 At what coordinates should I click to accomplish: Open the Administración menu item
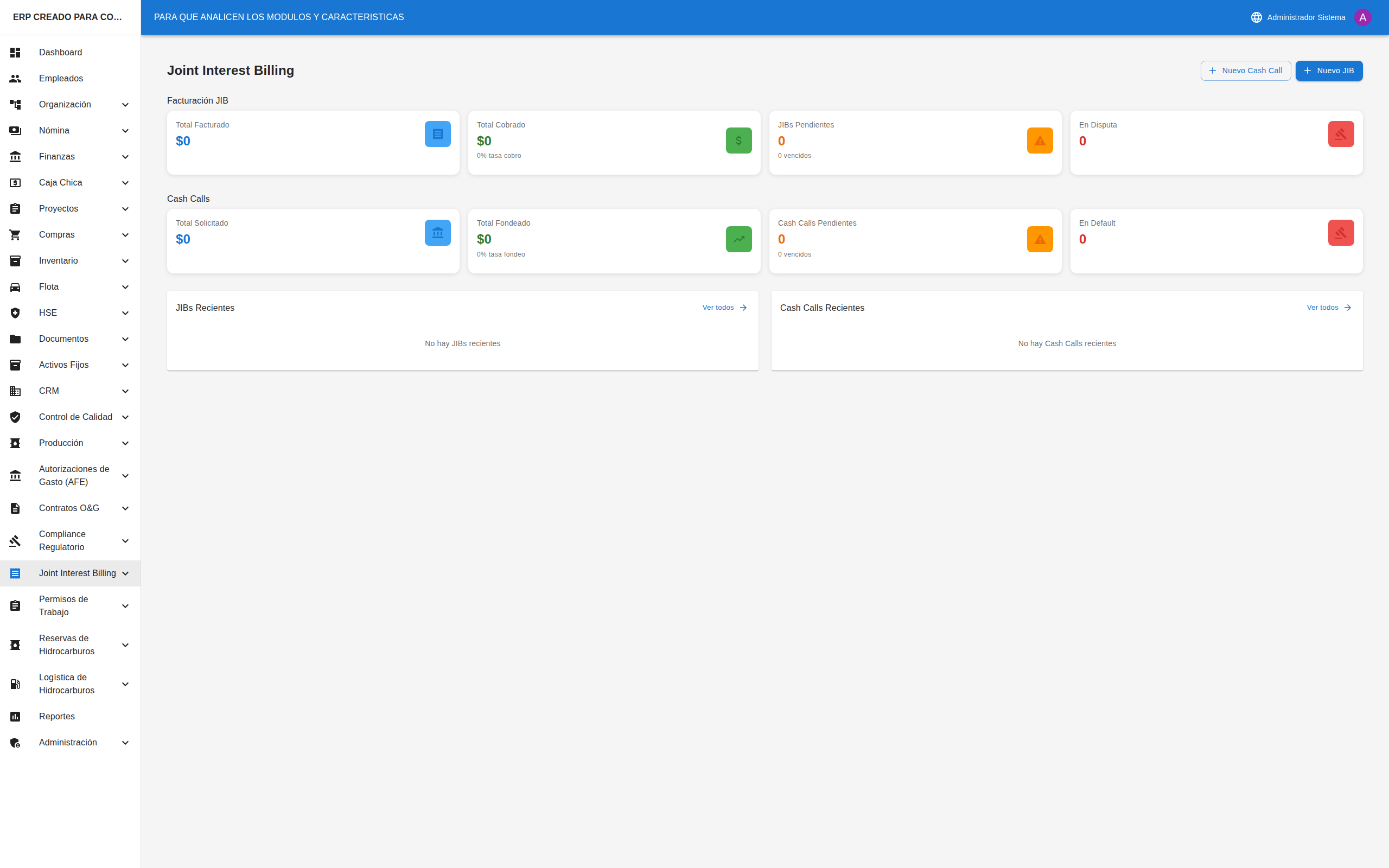pos(68,742)
